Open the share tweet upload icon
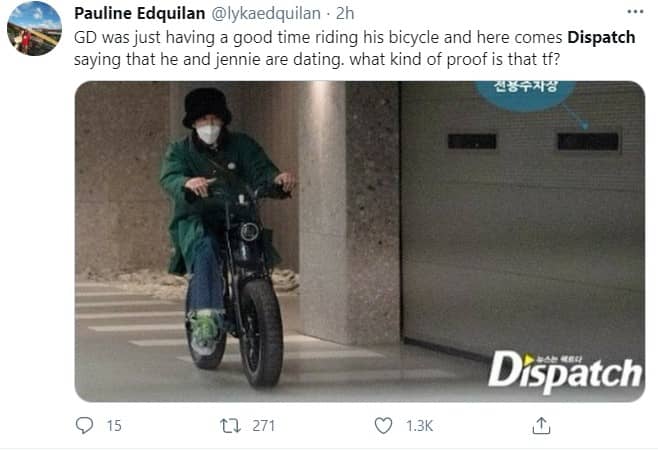The image size is (658, 450). coord(541,426)
